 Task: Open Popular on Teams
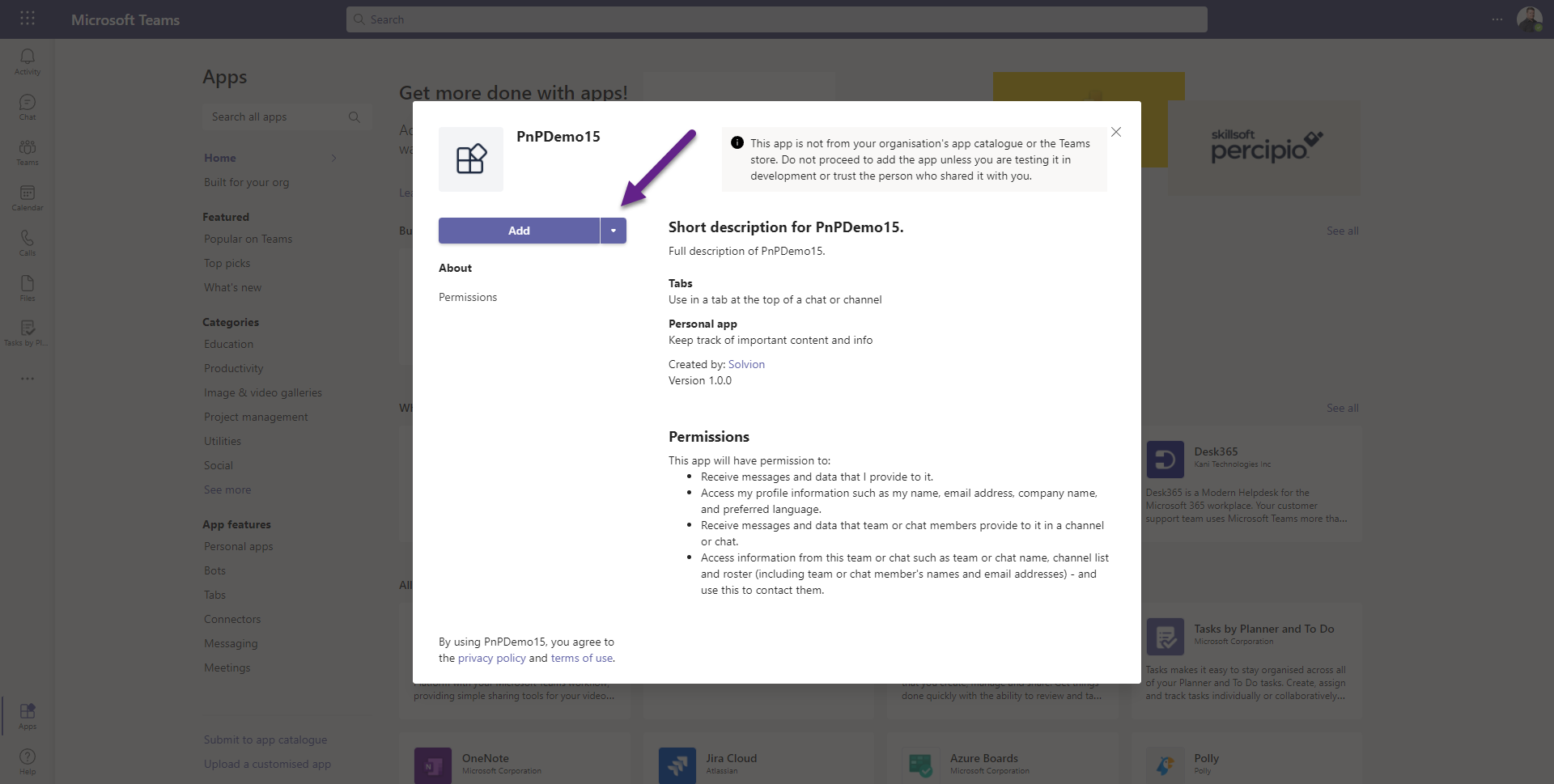248,239
